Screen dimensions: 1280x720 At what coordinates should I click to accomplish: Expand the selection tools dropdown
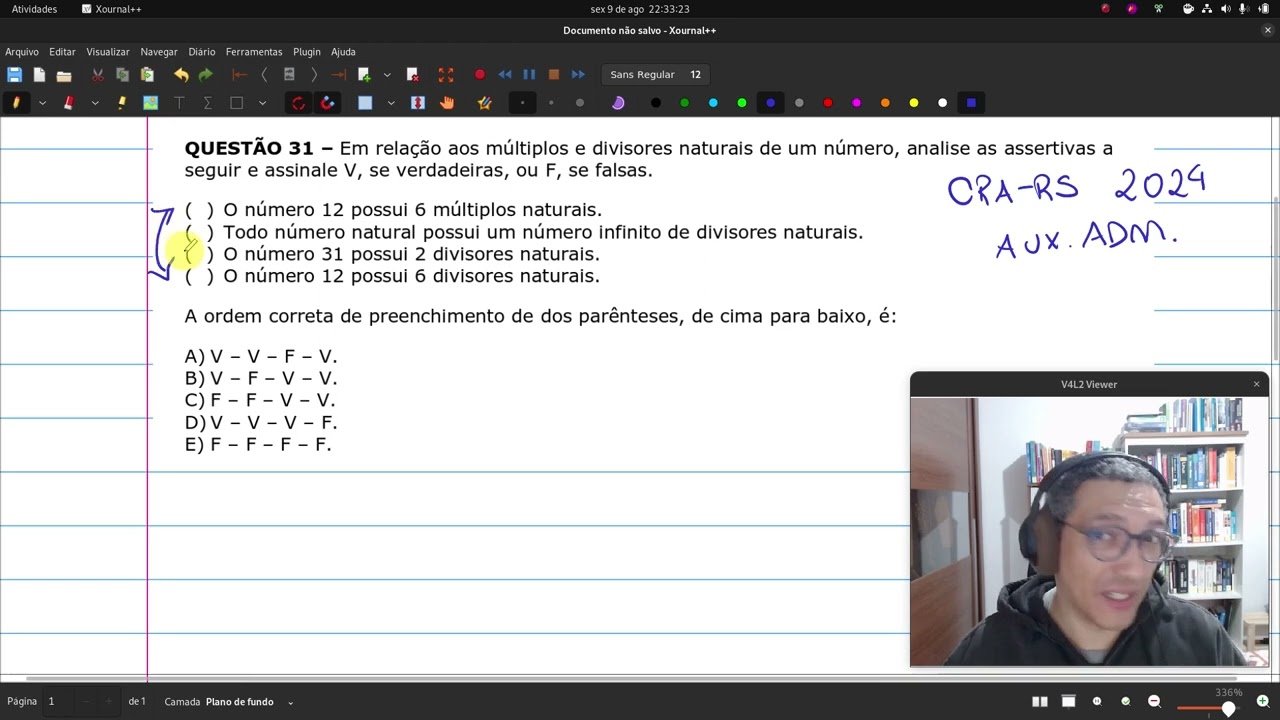point(391,103)
